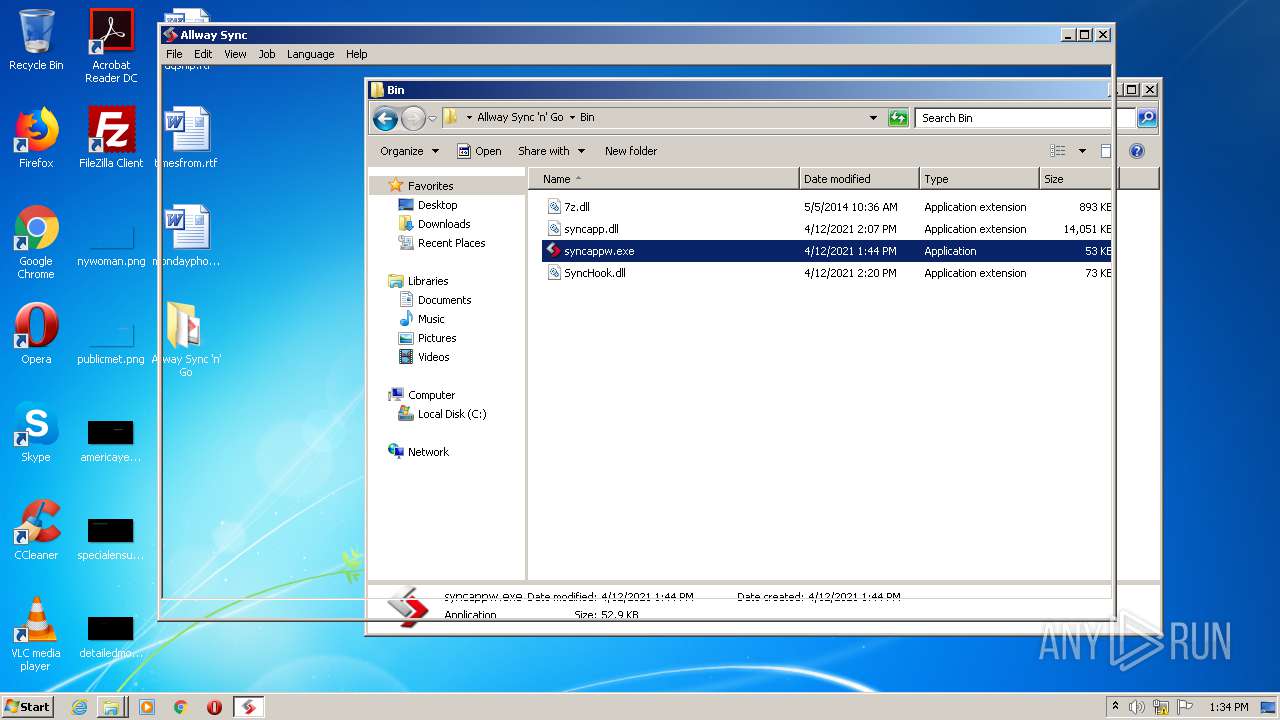This screenshot has width=1280, height=720.
Task: Select Music library in navigation pane
Action: (x=422, y=319)
